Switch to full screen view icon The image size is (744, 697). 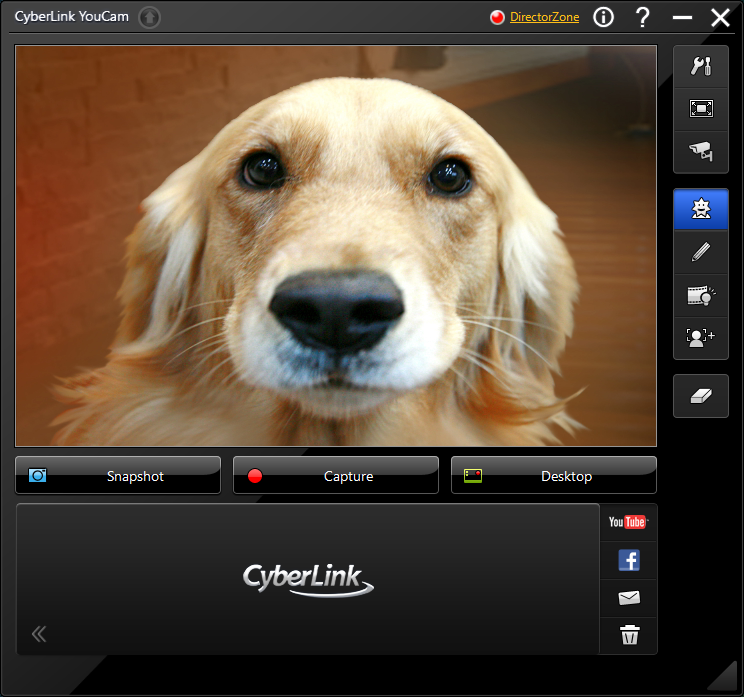pyautogui.click(x=700, y=108)
